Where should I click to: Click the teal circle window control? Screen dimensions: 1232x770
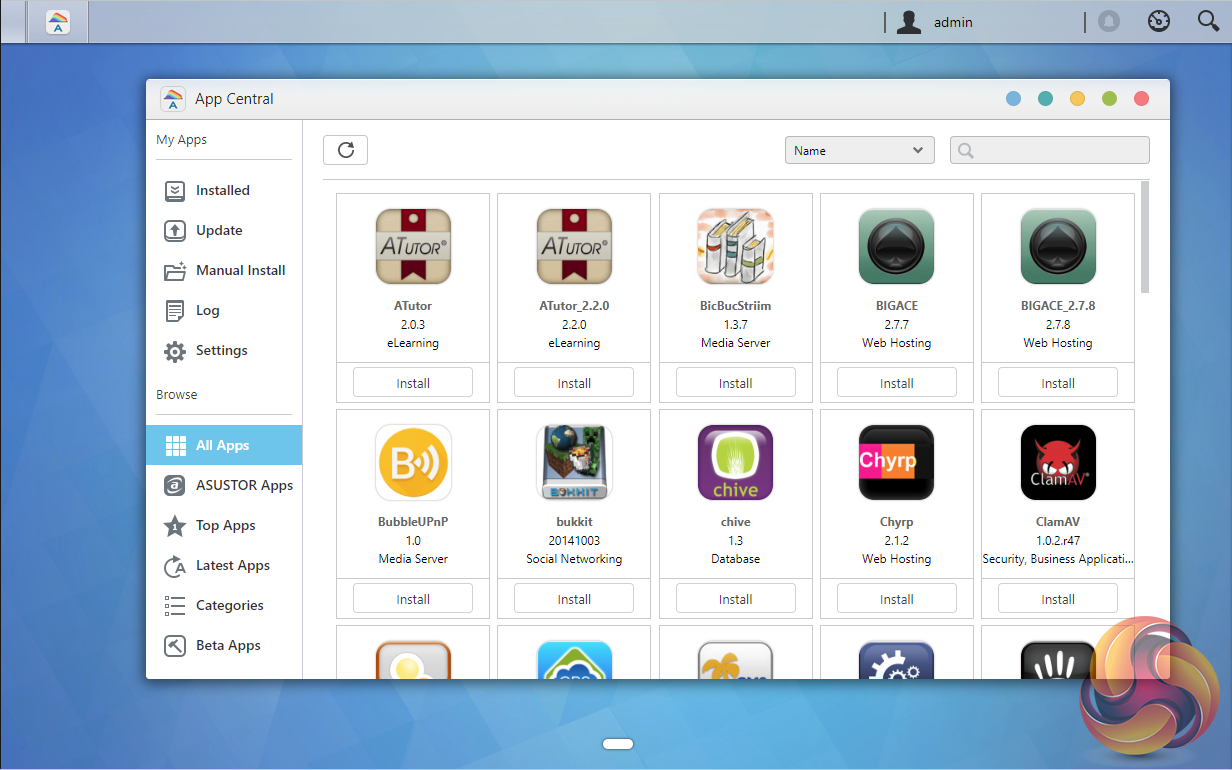point(1045,99)
